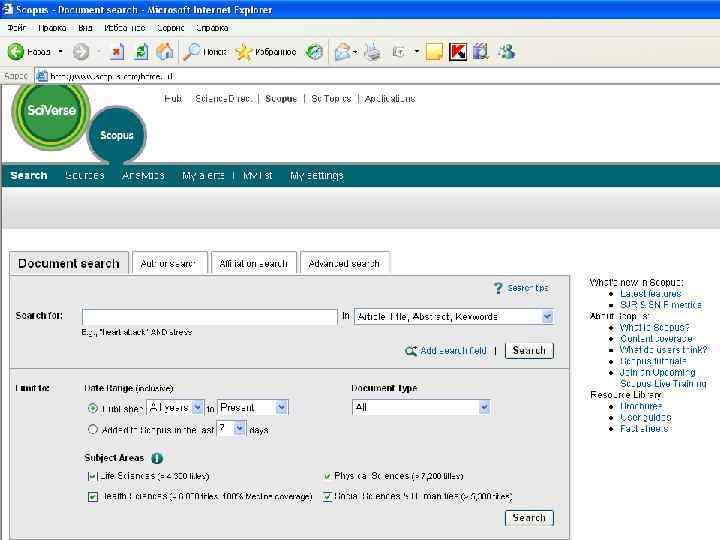Click the Home icon in toolbar
Image resolution: width=720 pixels, height=540 pixels.
click(x=165, y=51)
